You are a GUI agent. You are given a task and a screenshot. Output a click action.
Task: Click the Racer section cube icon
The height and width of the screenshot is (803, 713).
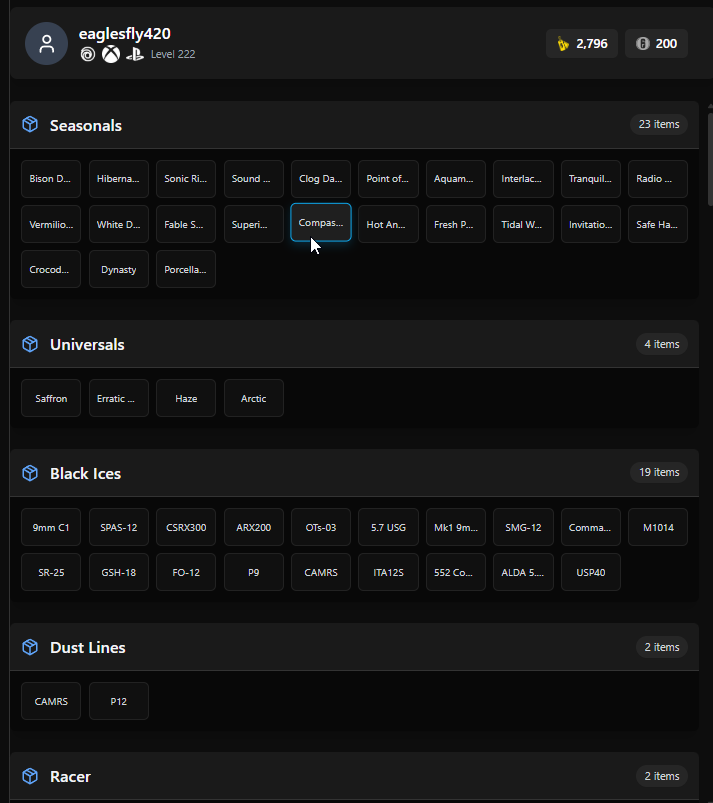point(30,776)
